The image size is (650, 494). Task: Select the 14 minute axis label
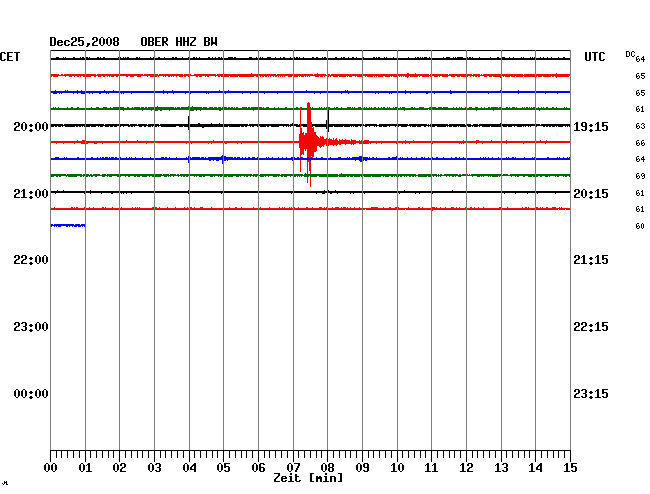click(x=535, y=468)
